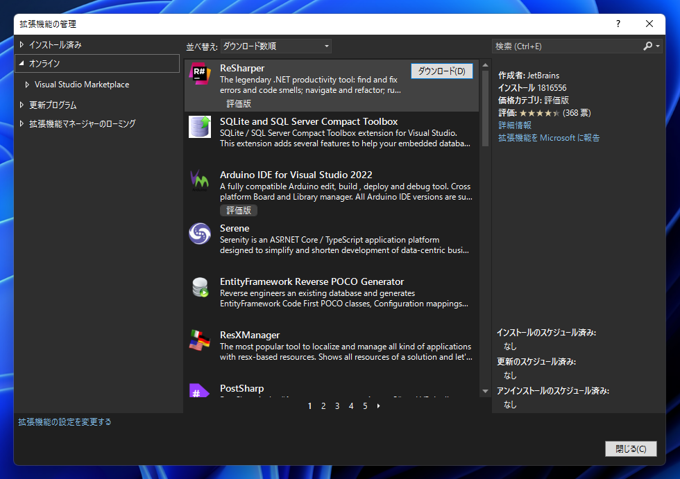Select the ReSharper extension title
680x479 pixels.
(x=242, y=68)
